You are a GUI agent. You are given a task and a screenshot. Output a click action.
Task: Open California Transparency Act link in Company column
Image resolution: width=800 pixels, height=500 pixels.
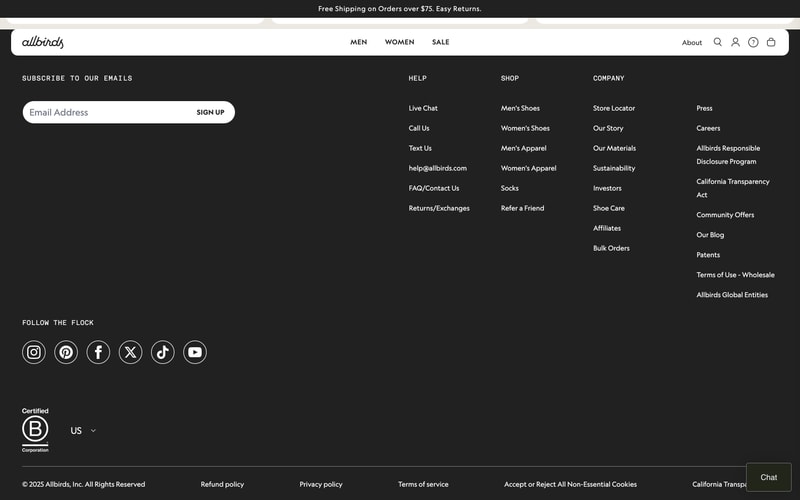coord(733,188)
